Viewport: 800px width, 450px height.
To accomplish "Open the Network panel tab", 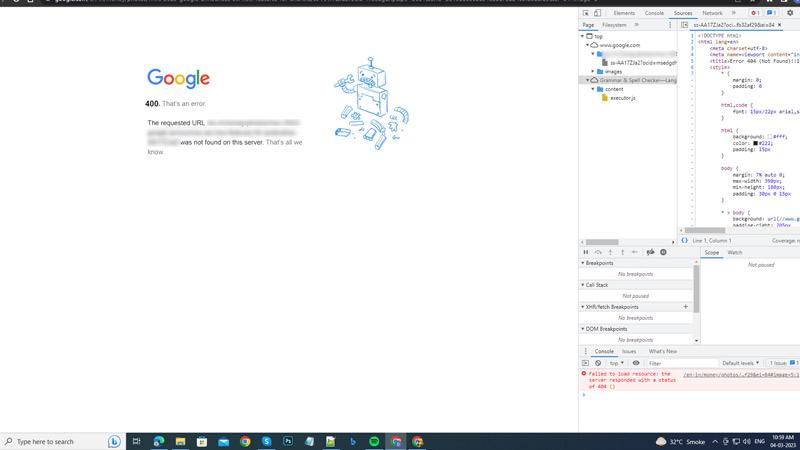I will [712, 13].
